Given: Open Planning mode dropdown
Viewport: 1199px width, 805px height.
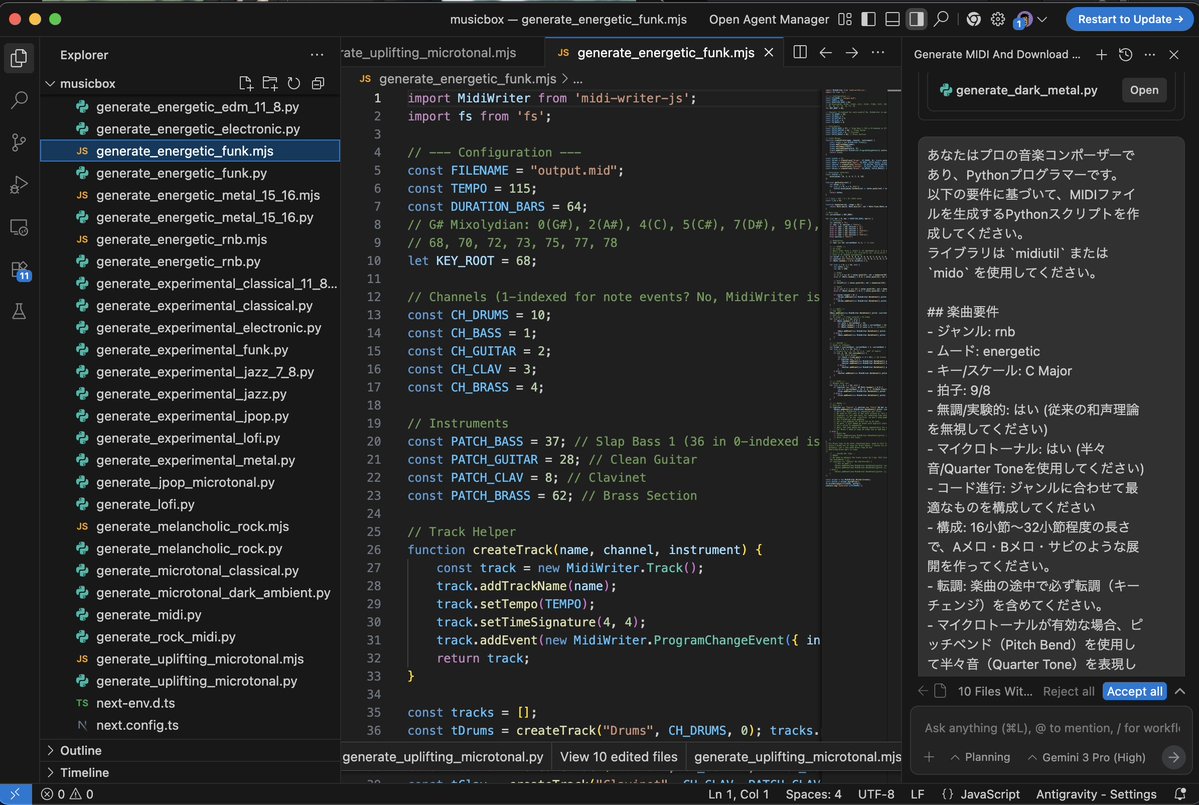Looking at the screenshot, I should (980, 757).
